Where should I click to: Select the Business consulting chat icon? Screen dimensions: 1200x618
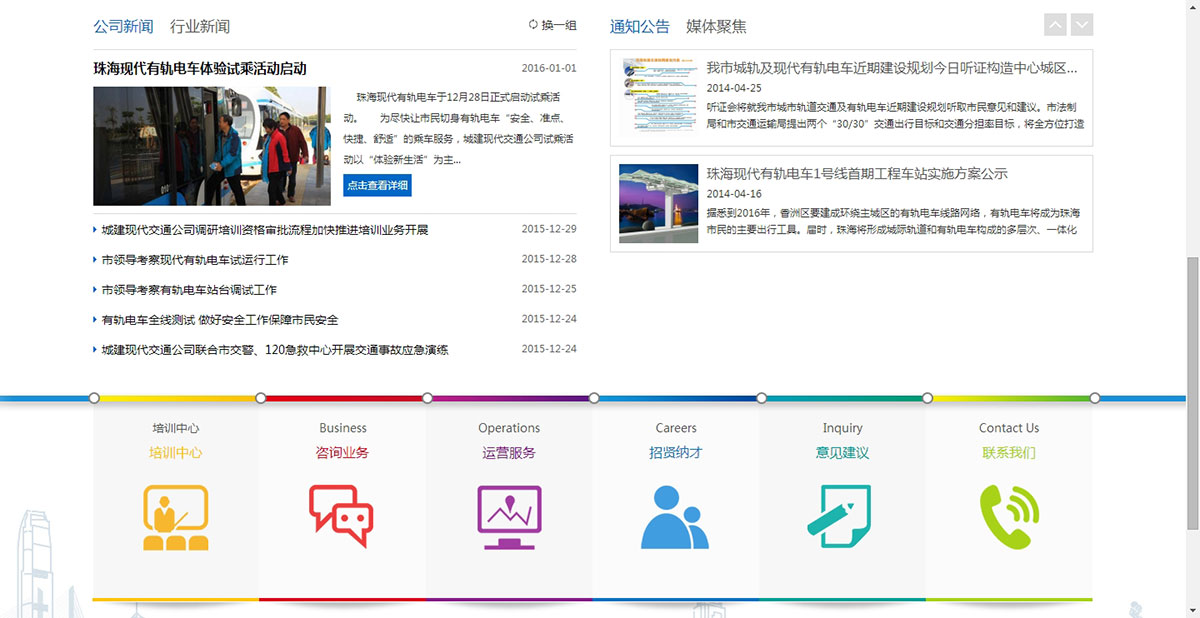click(343, 516)
